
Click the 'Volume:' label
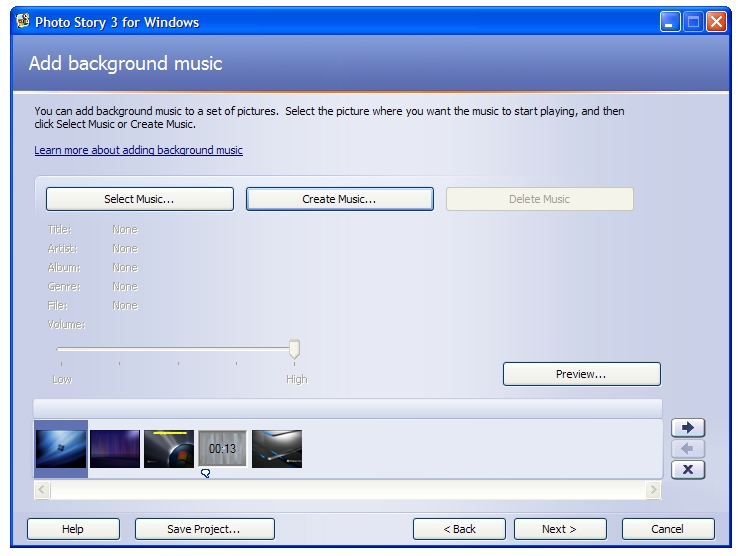(x=66, y=325)
